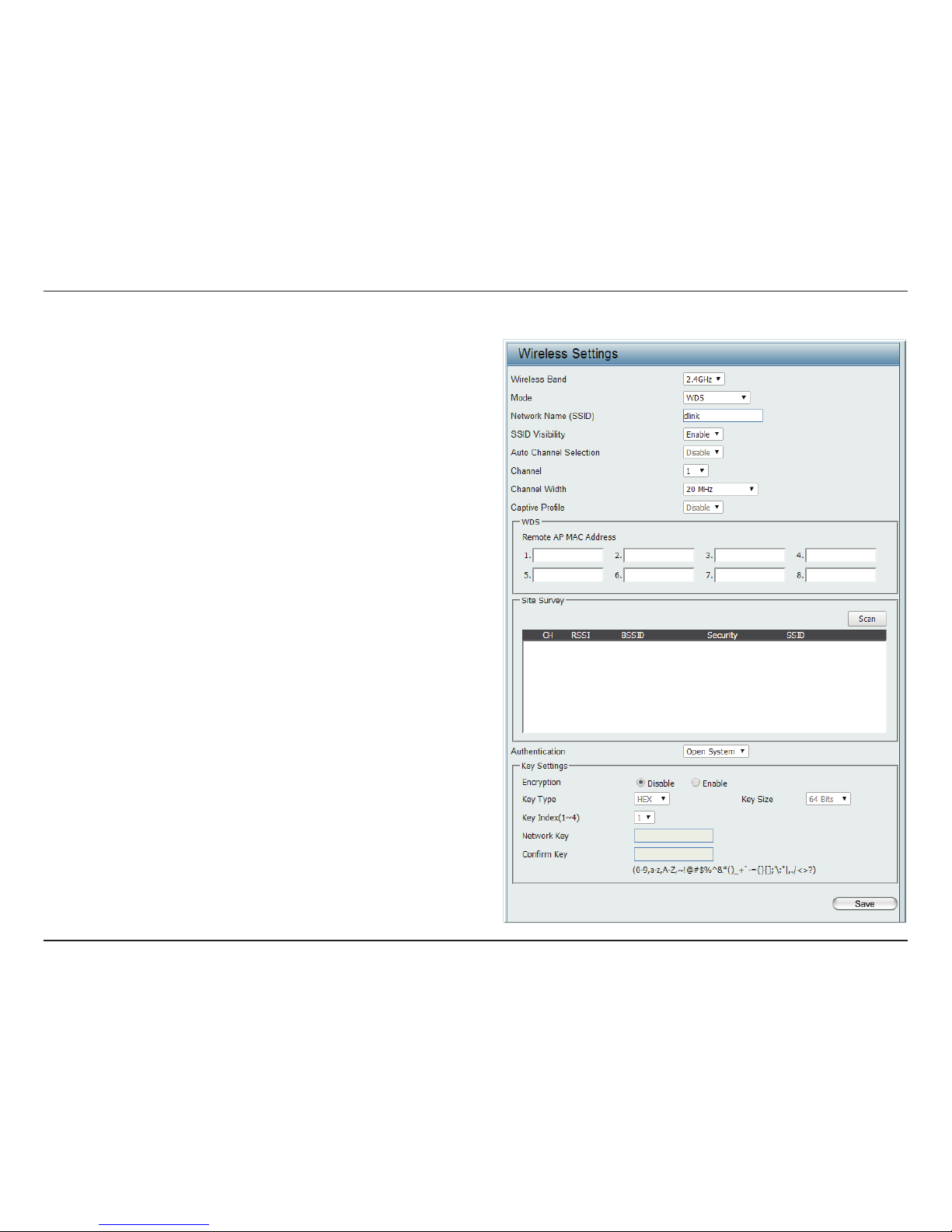
Task: Select the Encryption Disable radio button
Action: (640, 783)
